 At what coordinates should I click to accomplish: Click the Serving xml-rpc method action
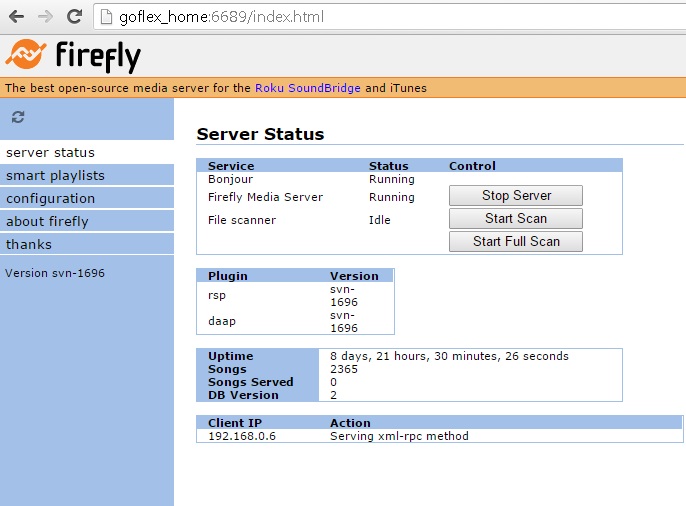click(x=399, y=436)
